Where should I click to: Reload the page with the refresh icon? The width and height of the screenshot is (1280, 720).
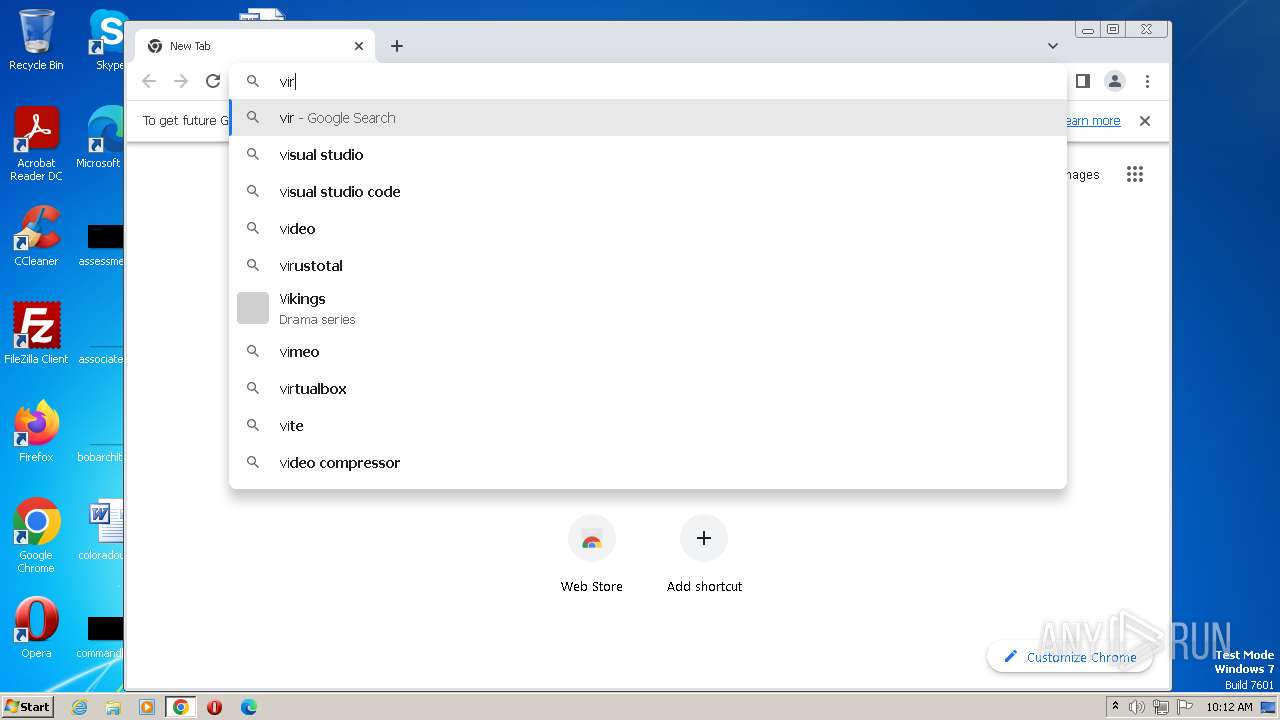(212, 82)
